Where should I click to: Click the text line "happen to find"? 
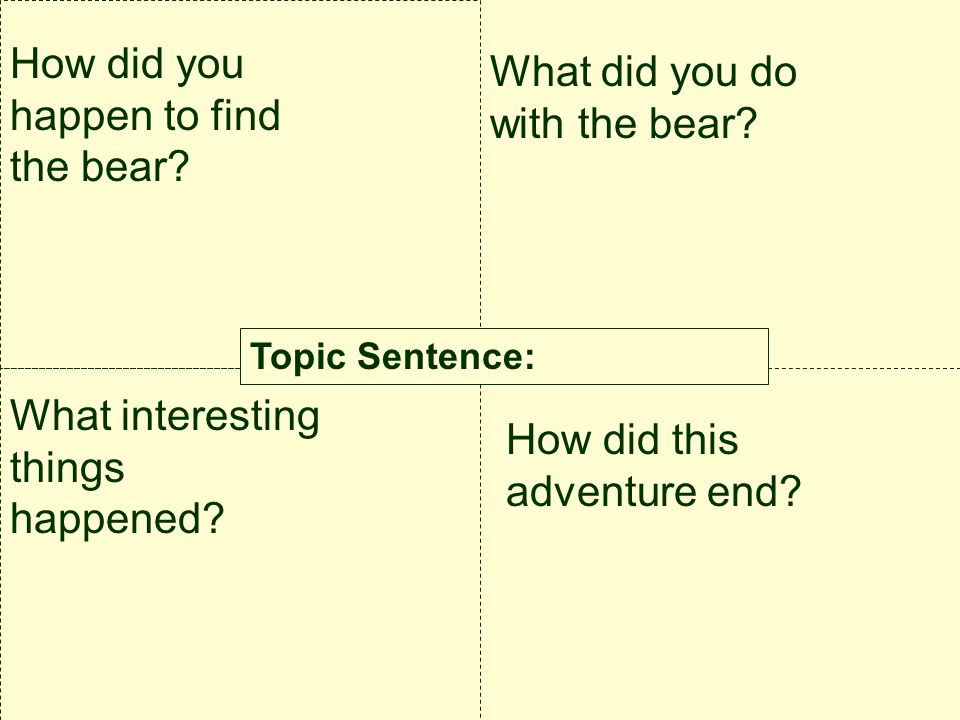click(x=146, y=116)
